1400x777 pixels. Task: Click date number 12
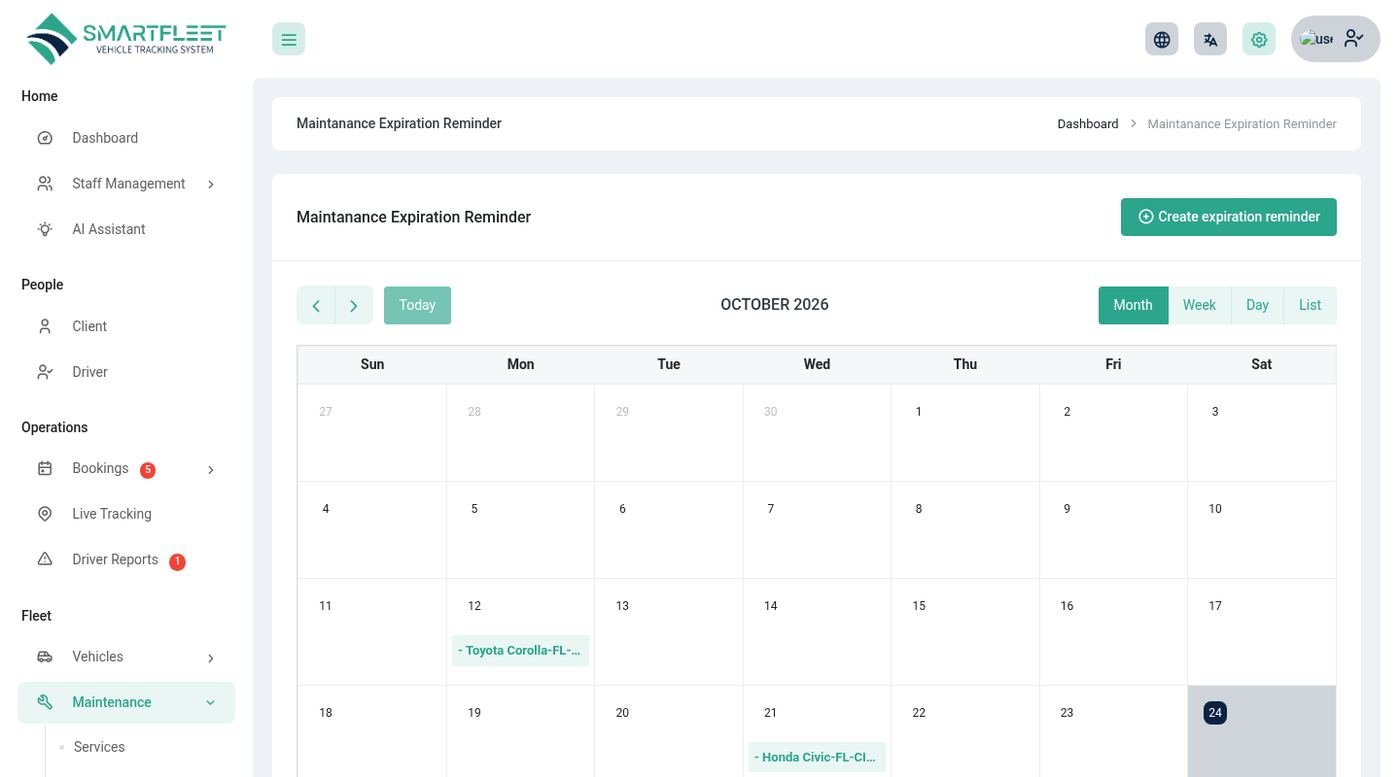pyautogui.click(x=474, y=606)
